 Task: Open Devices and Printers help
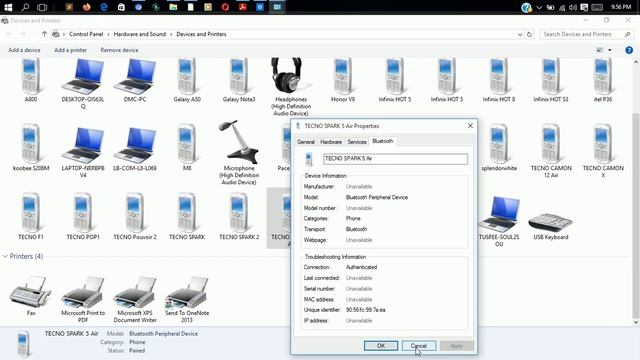tap(629, 50)
